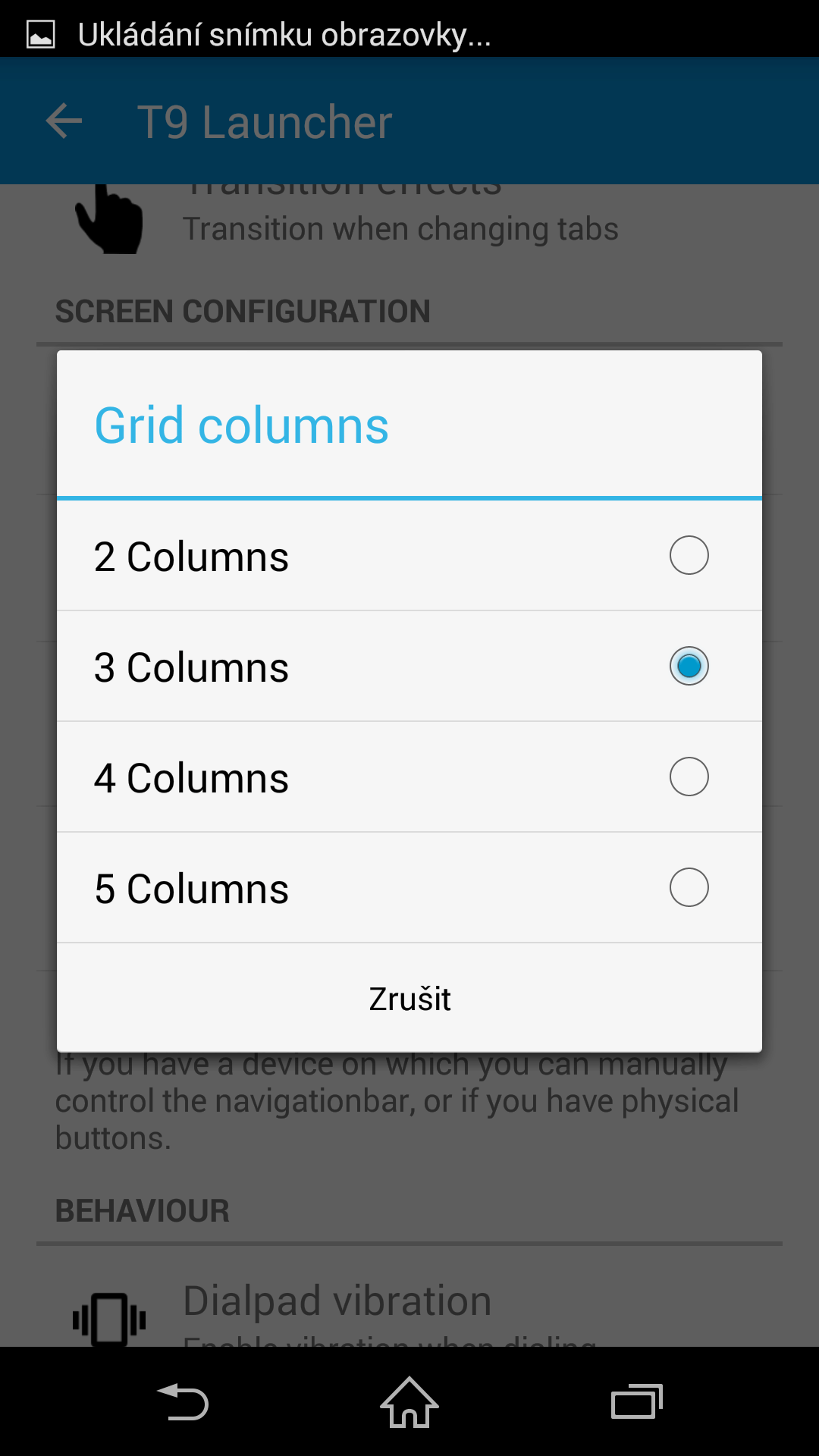Tap the T9 Launcher title text
819x1456 pixels.
point(265,122)
